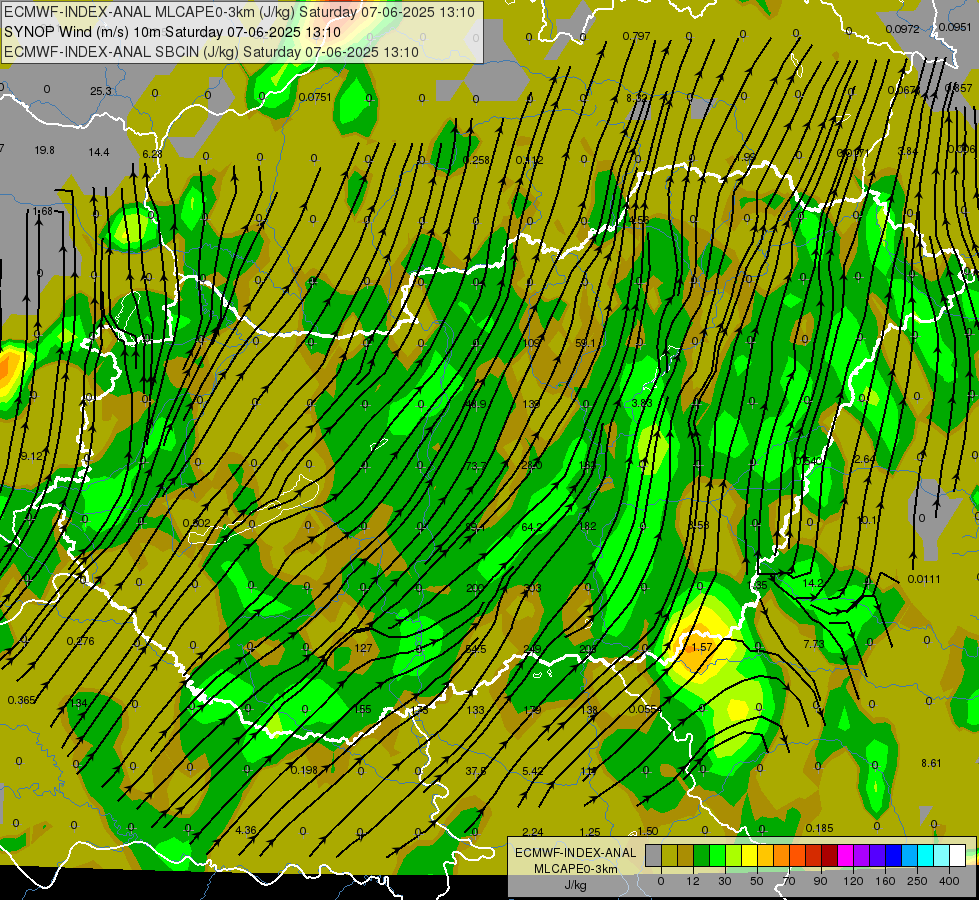Click the map value 182
The height and width of the screenshot is (900, 979).
588,527
